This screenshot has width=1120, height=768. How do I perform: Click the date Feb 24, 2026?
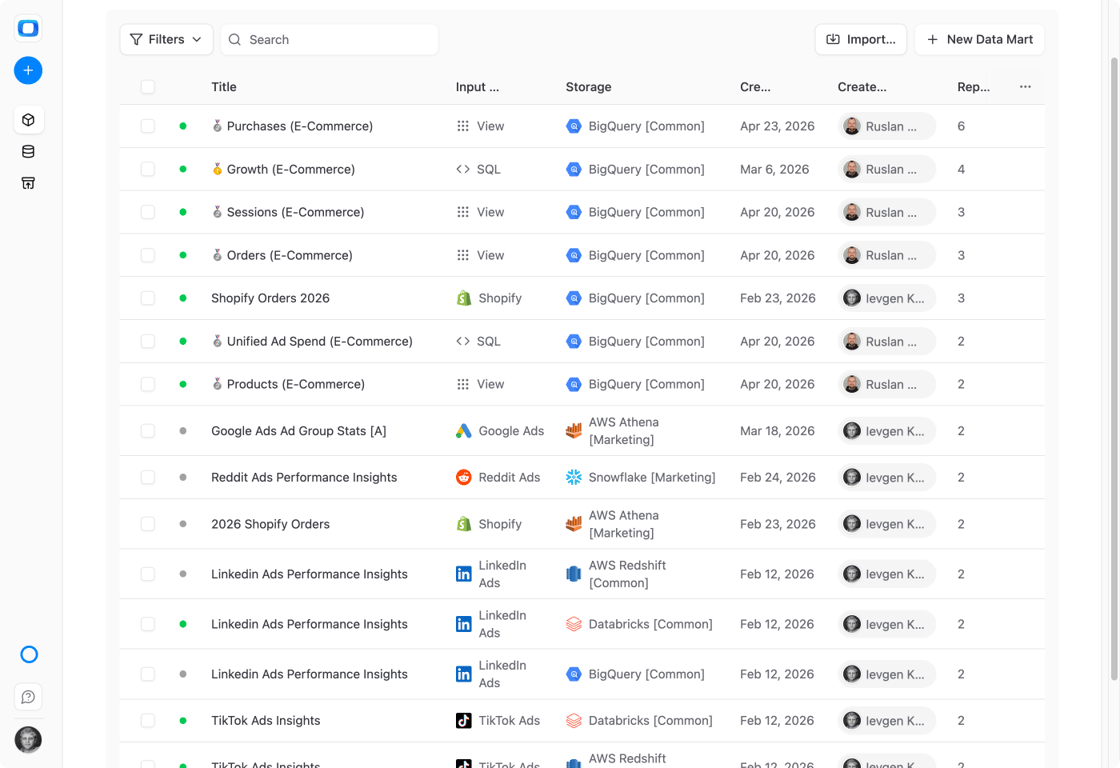[777, 477]
